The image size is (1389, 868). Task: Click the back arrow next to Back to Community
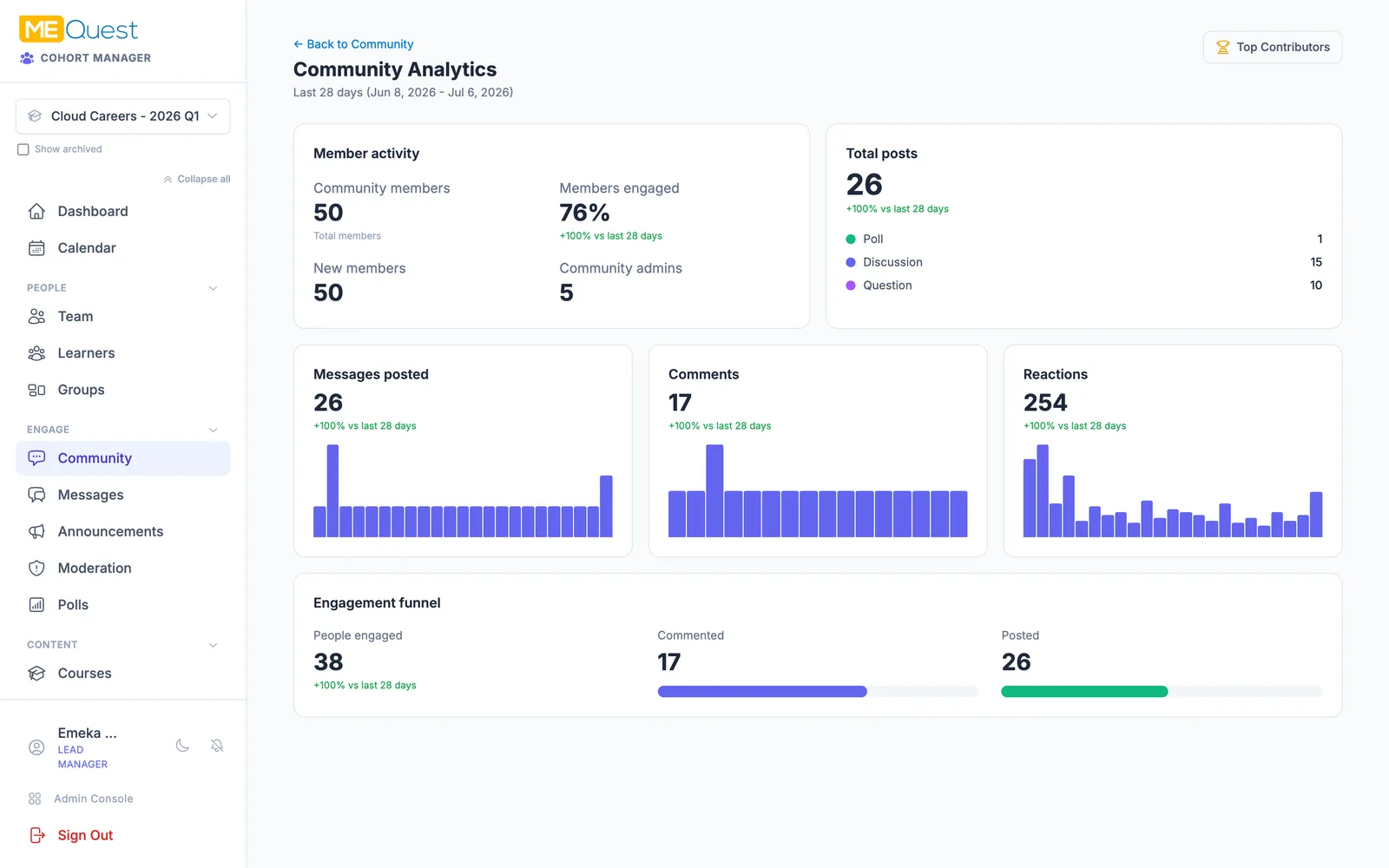pos(298,44)
